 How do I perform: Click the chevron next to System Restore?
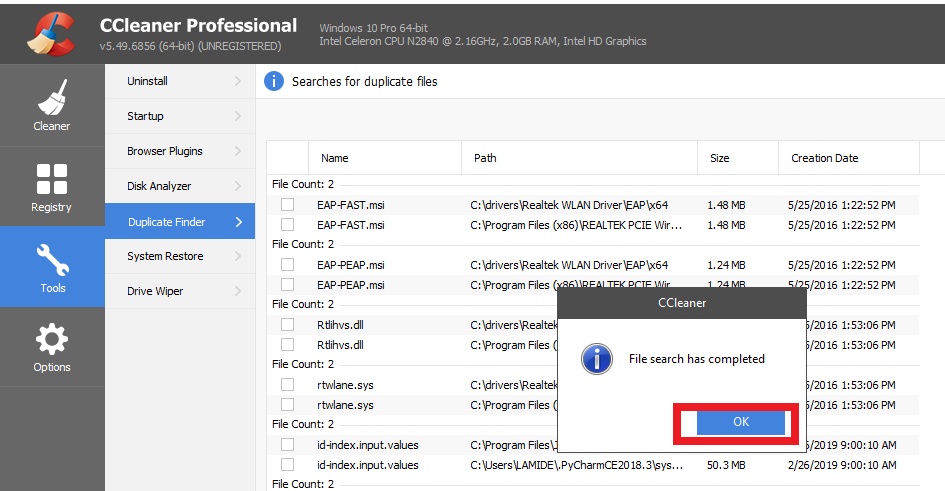coord(238,256)
